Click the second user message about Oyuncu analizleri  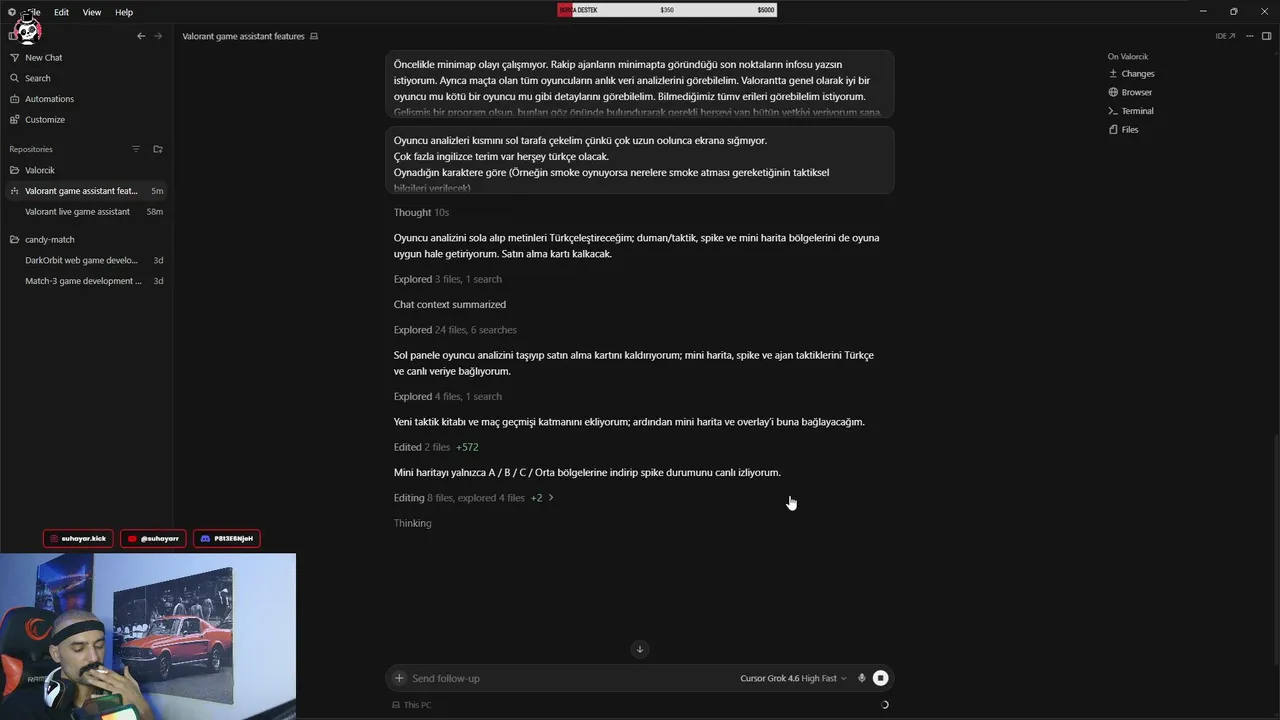coord(639,160)
